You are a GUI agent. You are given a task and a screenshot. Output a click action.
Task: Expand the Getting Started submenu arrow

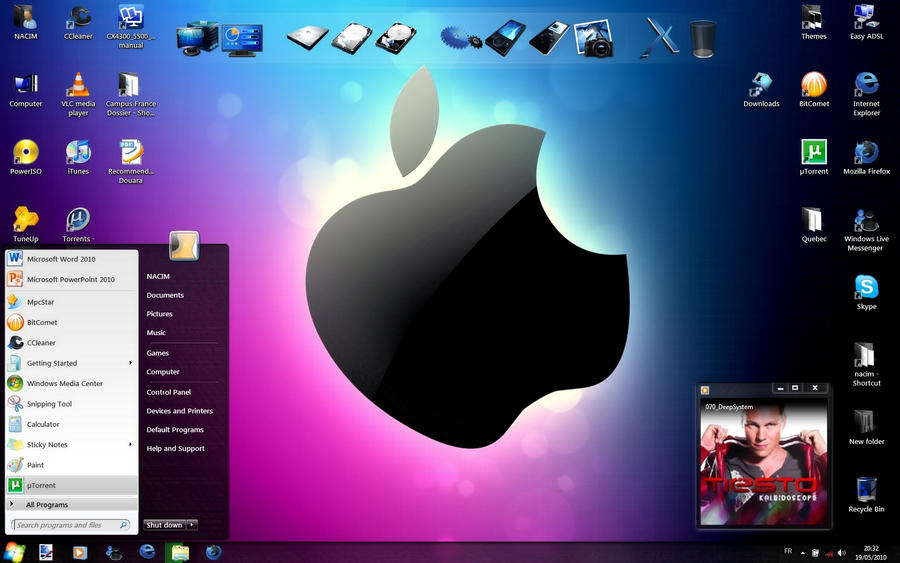pos(130,363)
